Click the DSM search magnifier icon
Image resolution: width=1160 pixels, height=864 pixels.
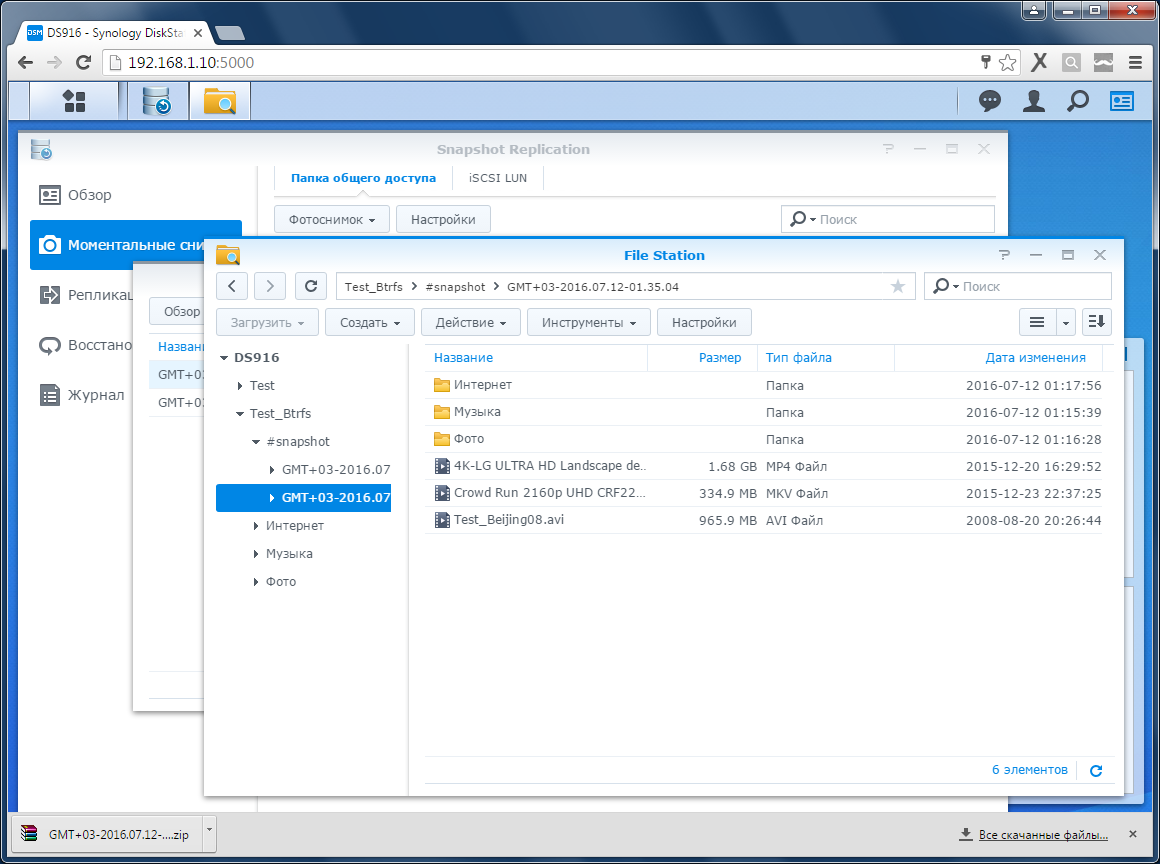tap(1077, 101)
